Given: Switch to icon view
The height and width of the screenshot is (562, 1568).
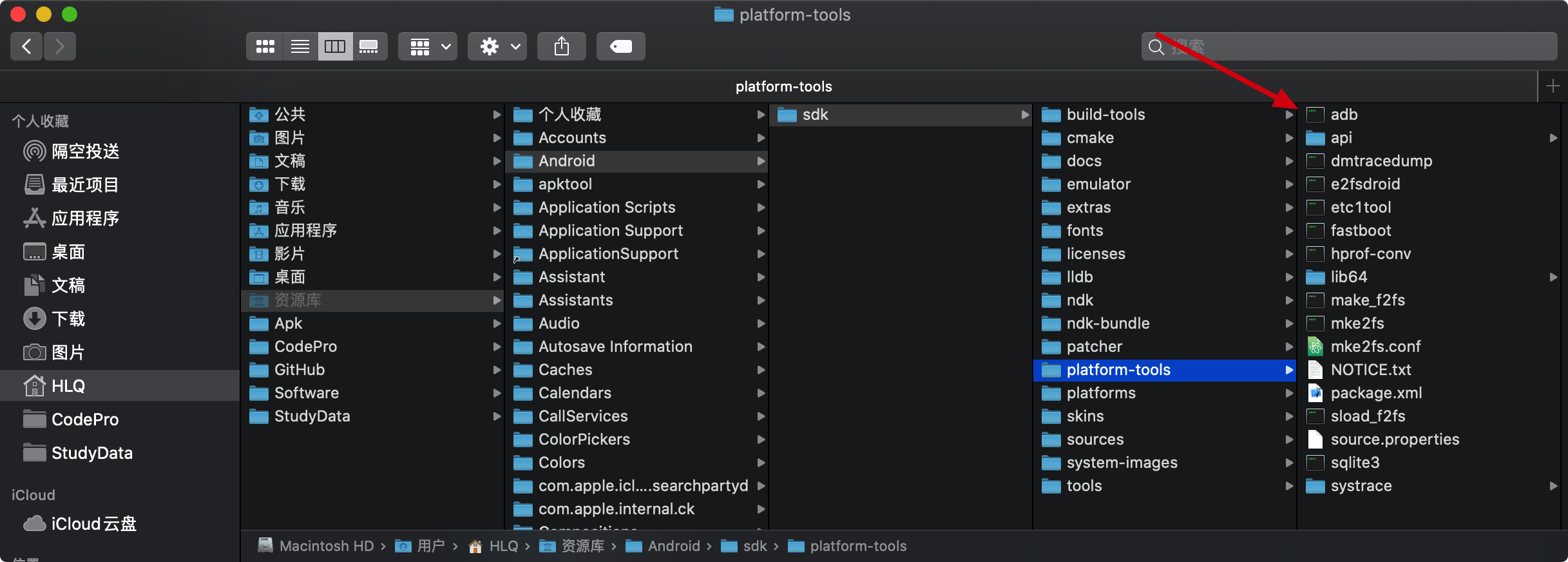Looking at the screenshot, I should (265, 46).
